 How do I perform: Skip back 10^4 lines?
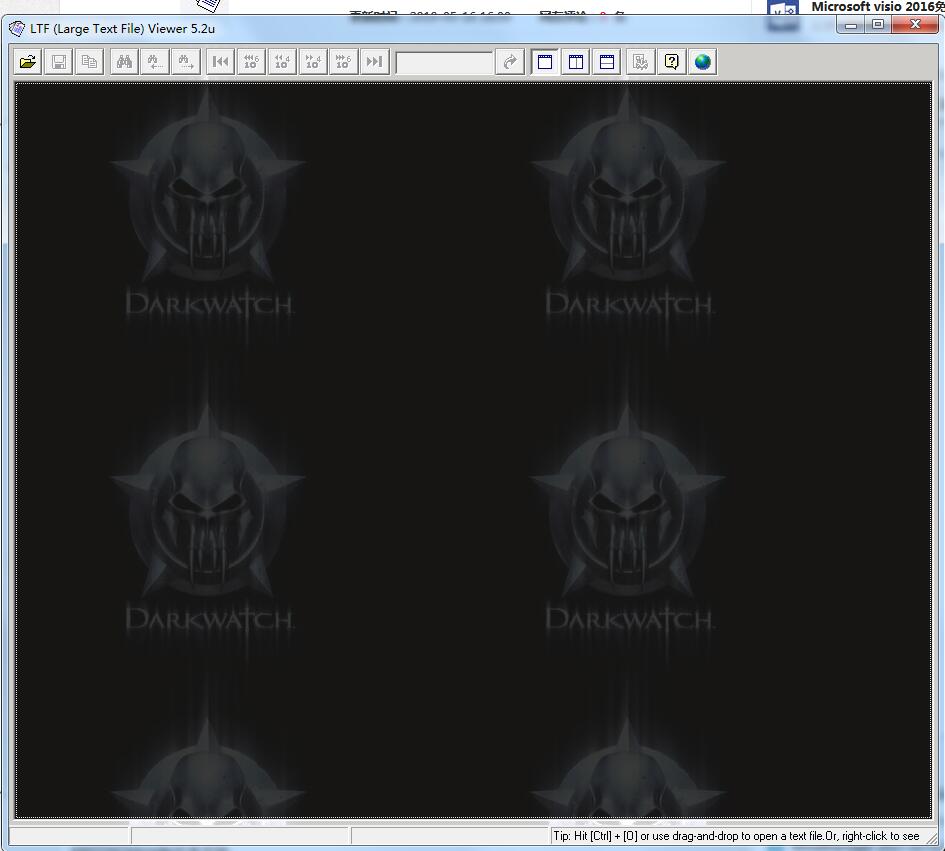283,62
